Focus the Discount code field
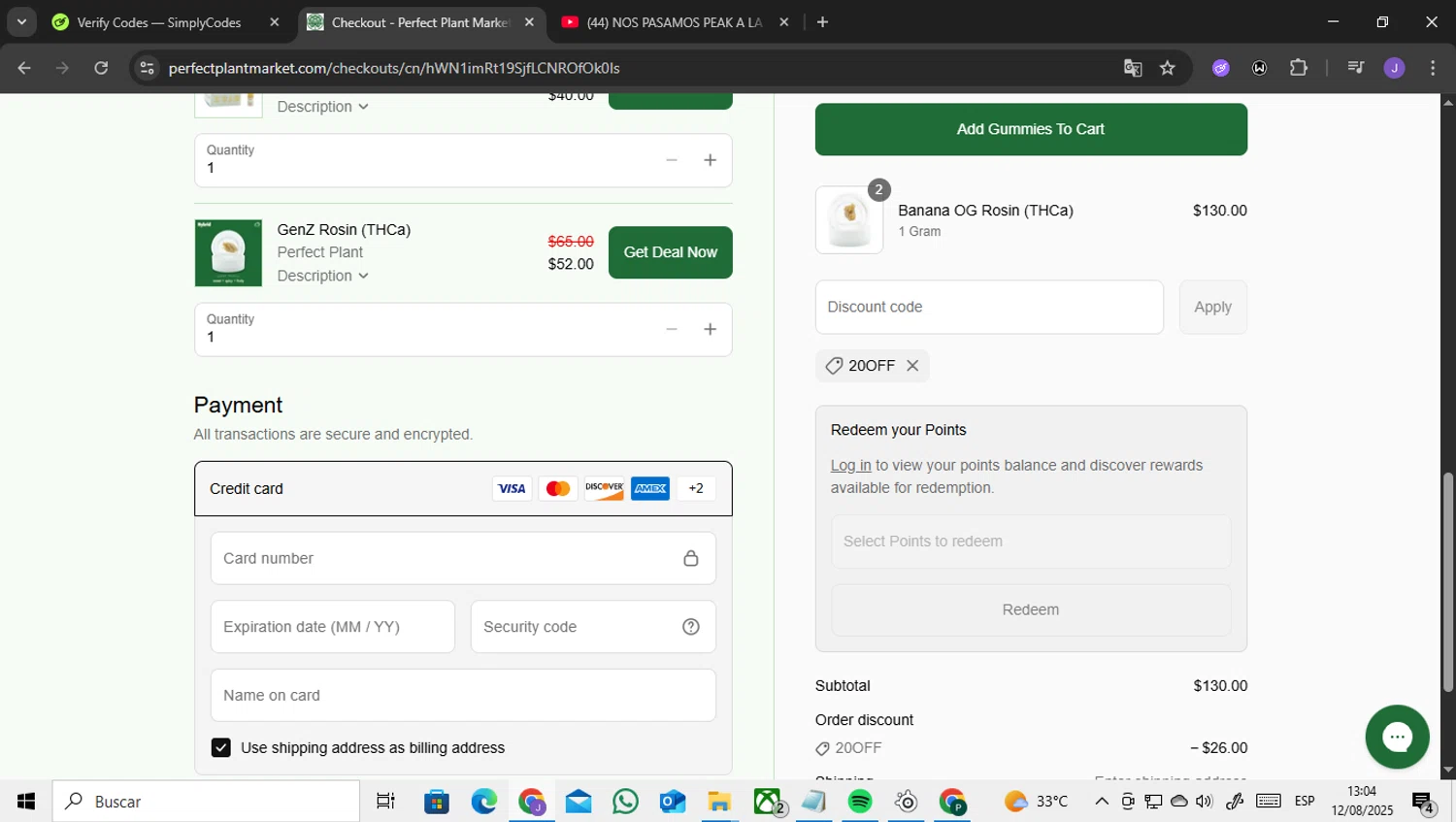Viewport: 1456px width, 822px height. click(989, 307)
